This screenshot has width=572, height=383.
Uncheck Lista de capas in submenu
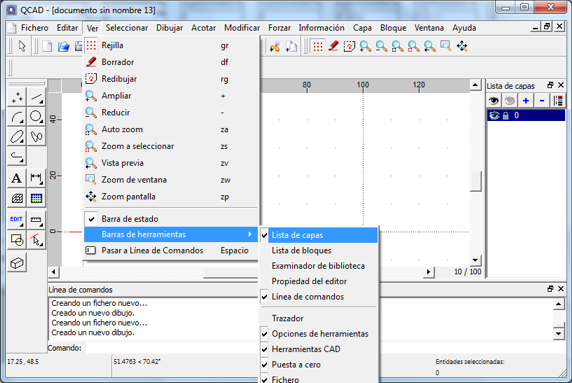pos(319,235)
